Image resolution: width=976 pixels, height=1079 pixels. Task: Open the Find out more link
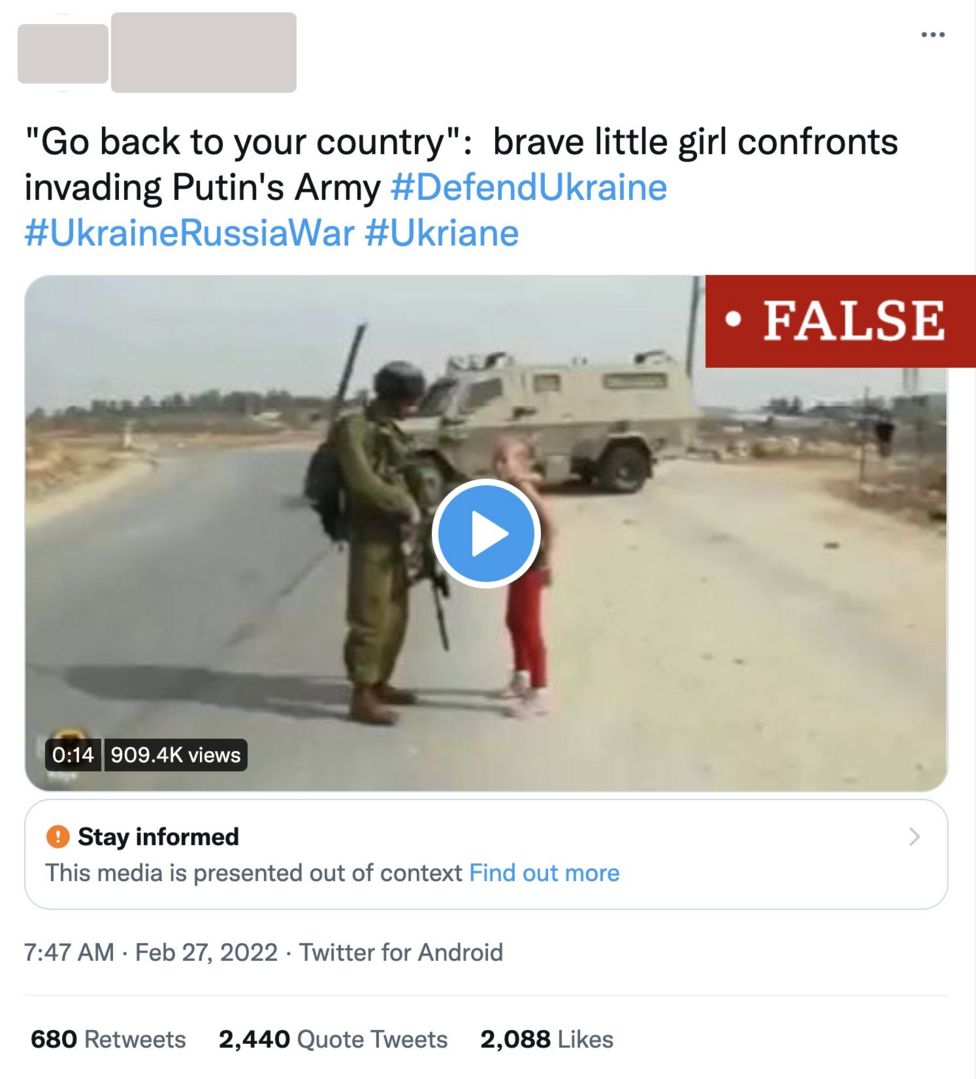(544, 873)
